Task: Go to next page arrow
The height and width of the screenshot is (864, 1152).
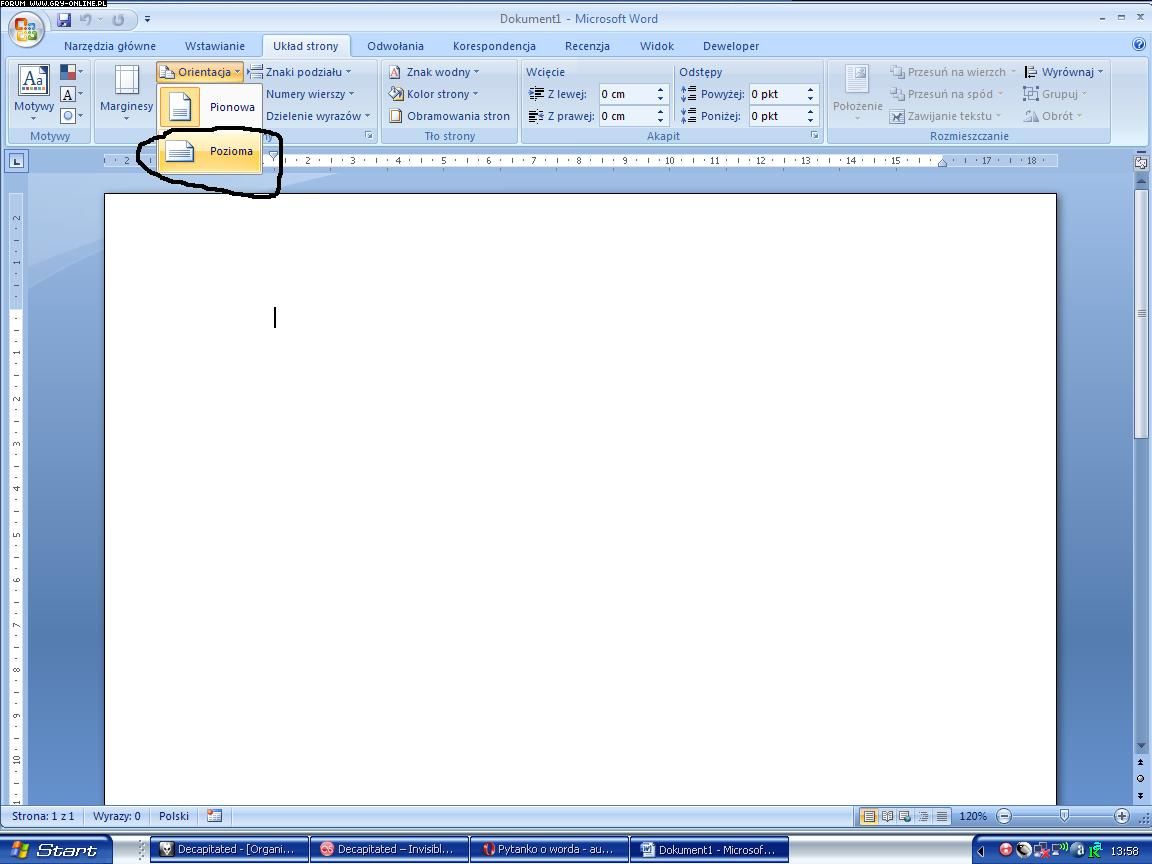Action: [1141, 795]
